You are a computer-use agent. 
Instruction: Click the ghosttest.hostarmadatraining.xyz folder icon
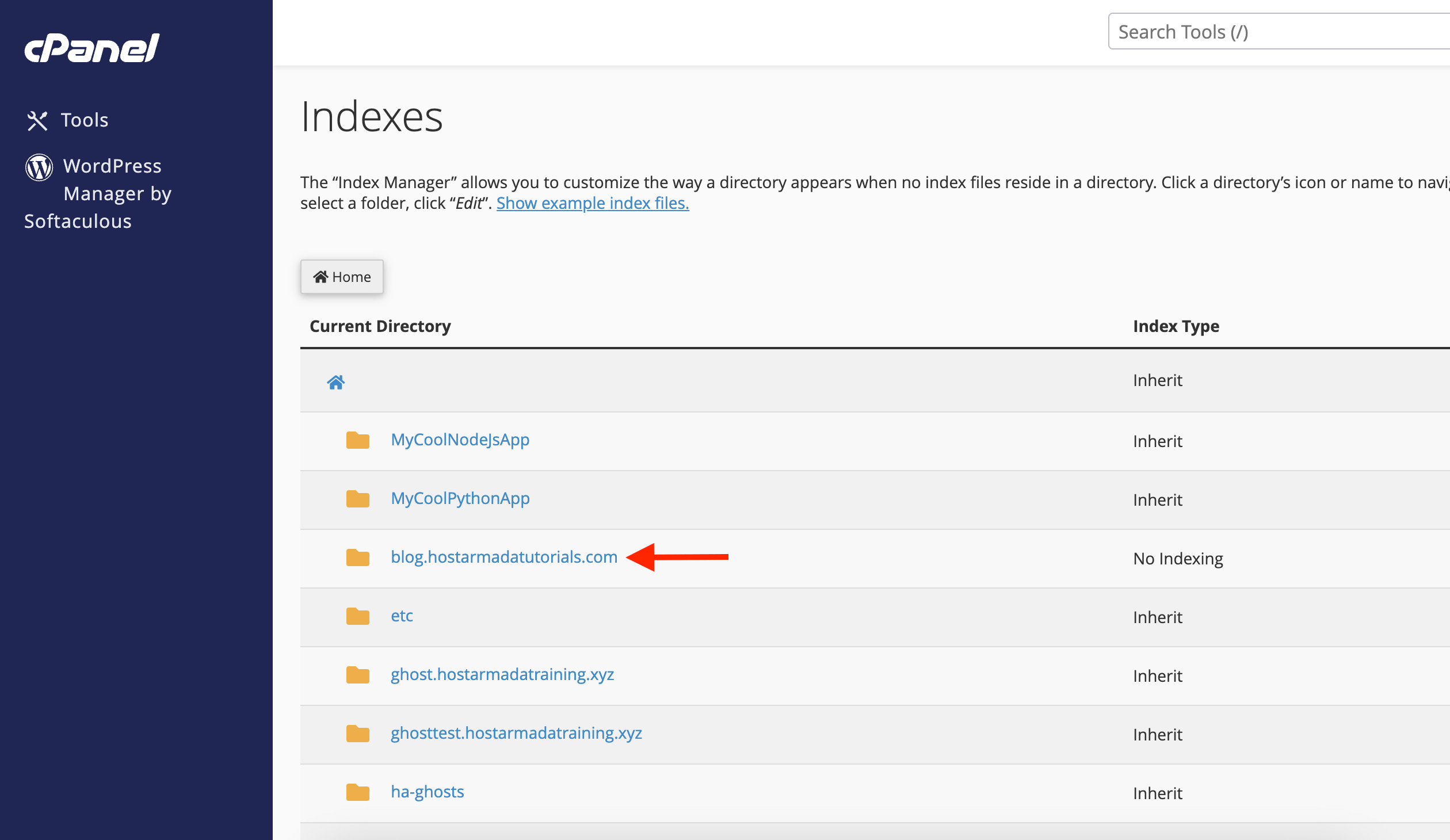click(x=358, y=734)
